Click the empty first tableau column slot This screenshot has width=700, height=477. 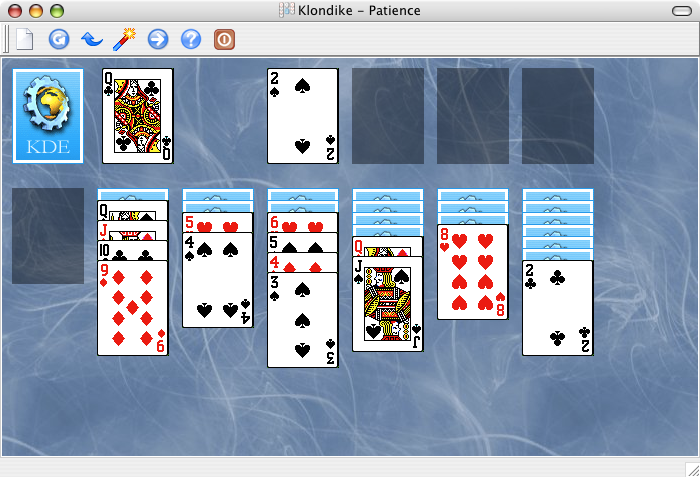pyautogui.click(x=48, y=236)
